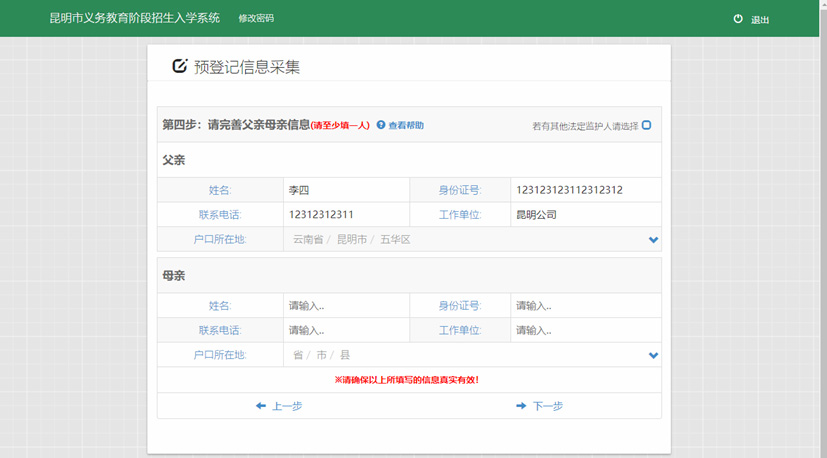This screenshot has width=827, height=458.
Task: Click the power icon beside 退出
Action: 738,19
